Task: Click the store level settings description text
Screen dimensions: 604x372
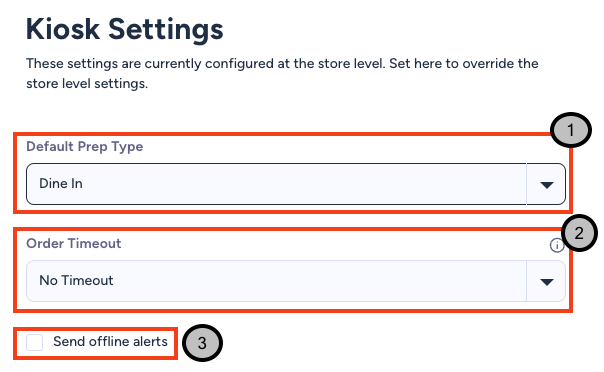Action: (x=282, y=73)
